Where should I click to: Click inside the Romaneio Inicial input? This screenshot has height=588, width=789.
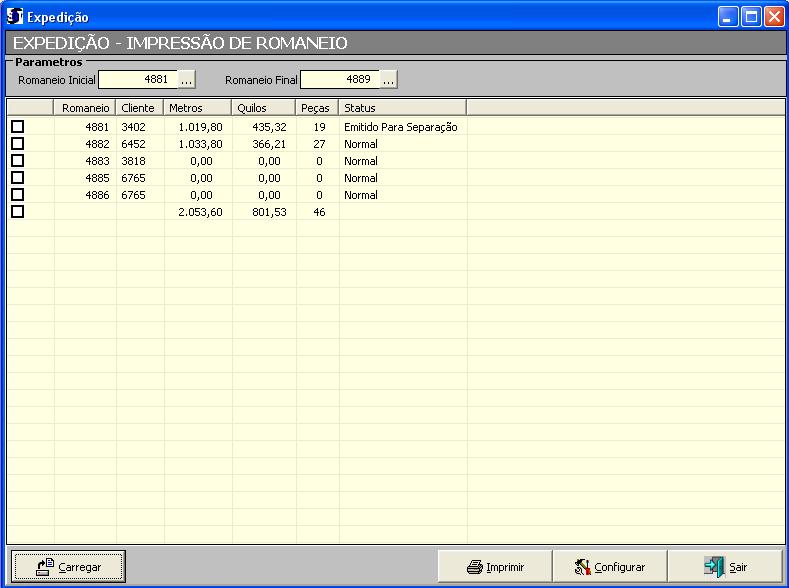[138, 80]
